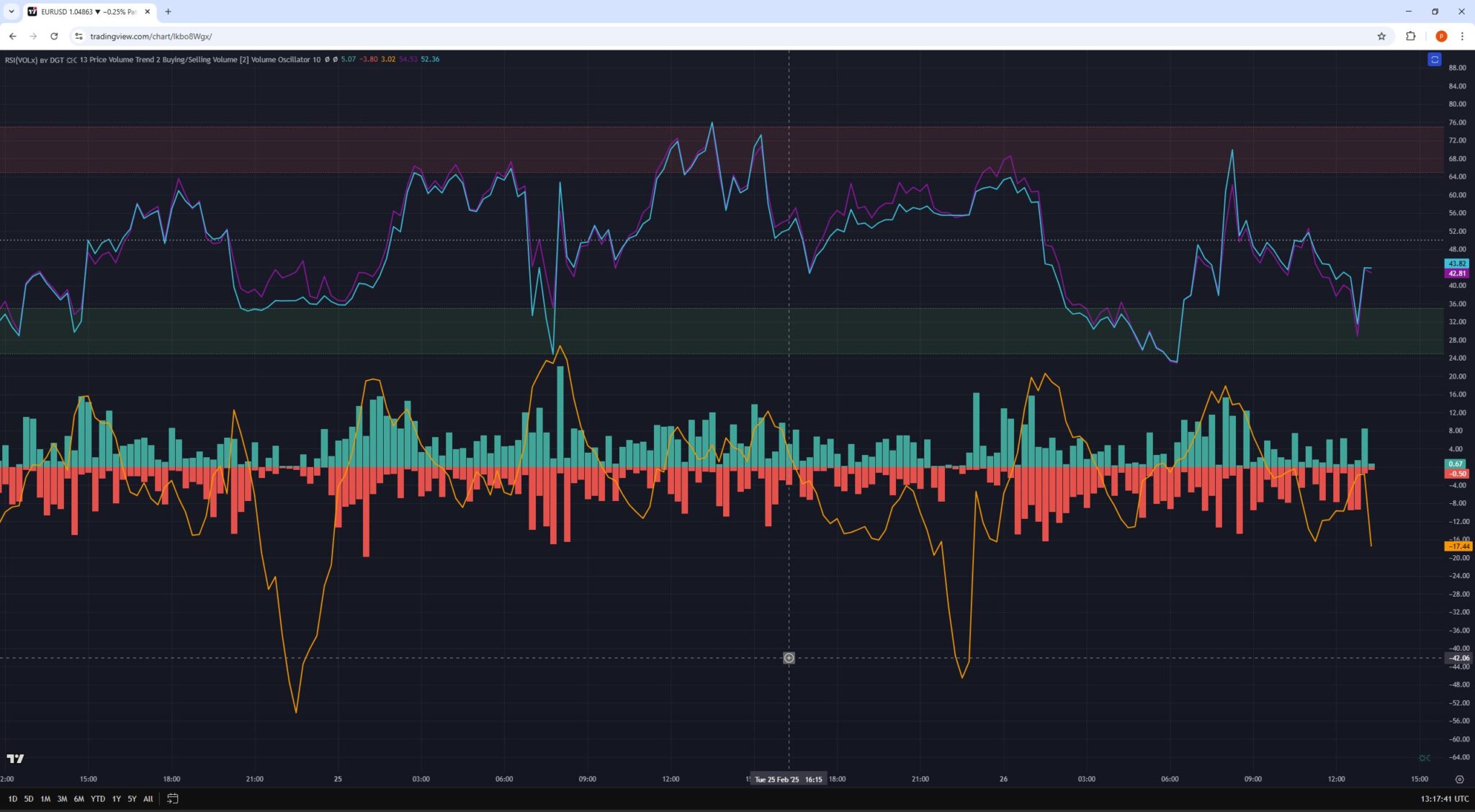1475x812 pixels.
Task: Click the RSI(VOLx) indicator title
Action: click(x=21, y=60)
